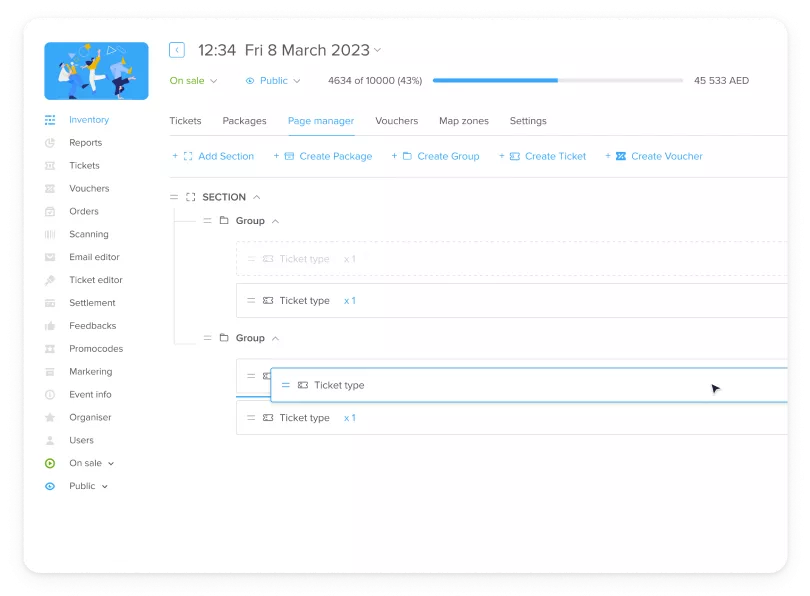Click the ticket sales progress bar
The height and width of the screenshot is (596, 810).
557,80
